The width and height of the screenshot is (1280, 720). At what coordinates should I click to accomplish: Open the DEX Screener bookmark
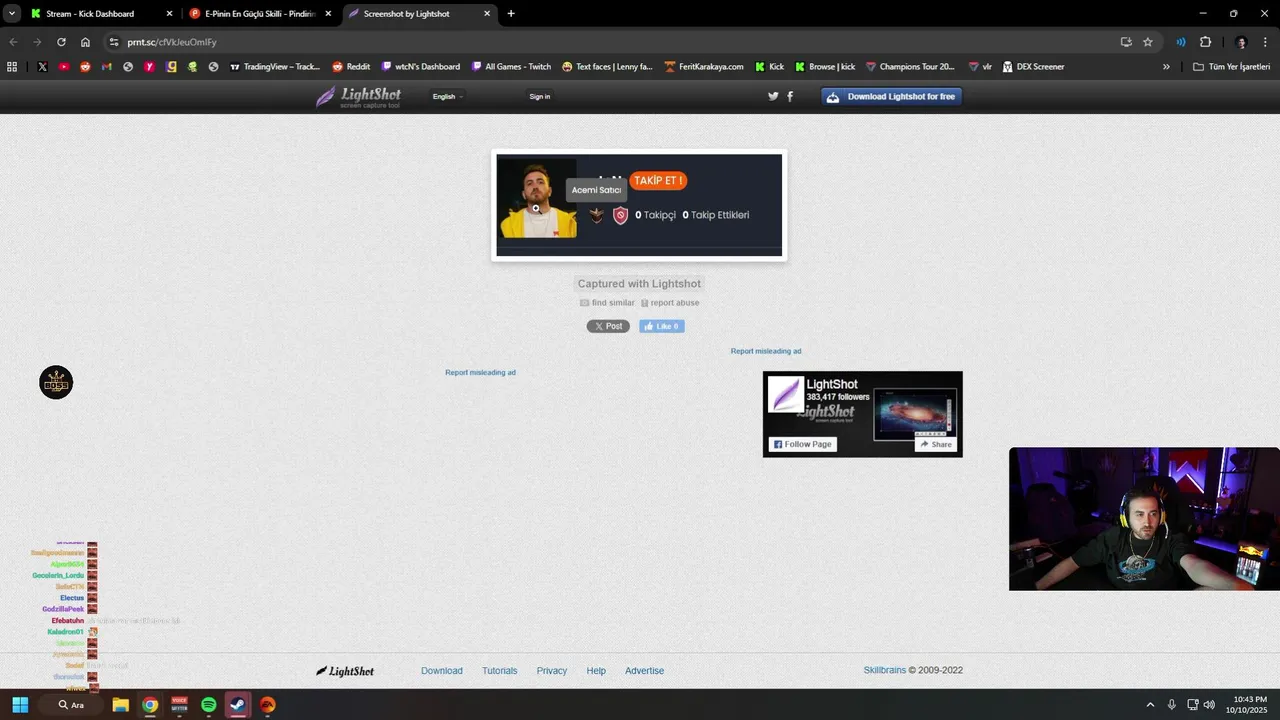tap(1033, 67)
